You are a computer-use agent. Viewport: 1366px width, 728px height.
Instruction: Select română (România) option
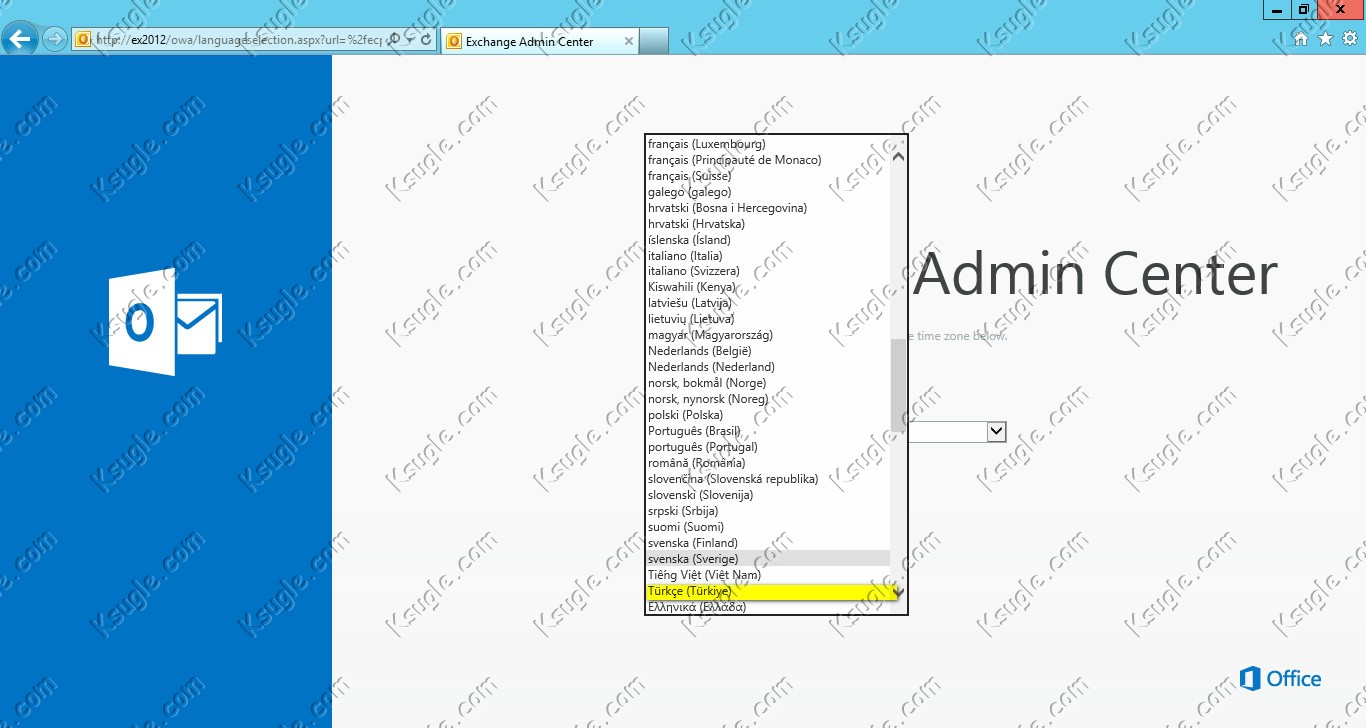pos(768,463)
